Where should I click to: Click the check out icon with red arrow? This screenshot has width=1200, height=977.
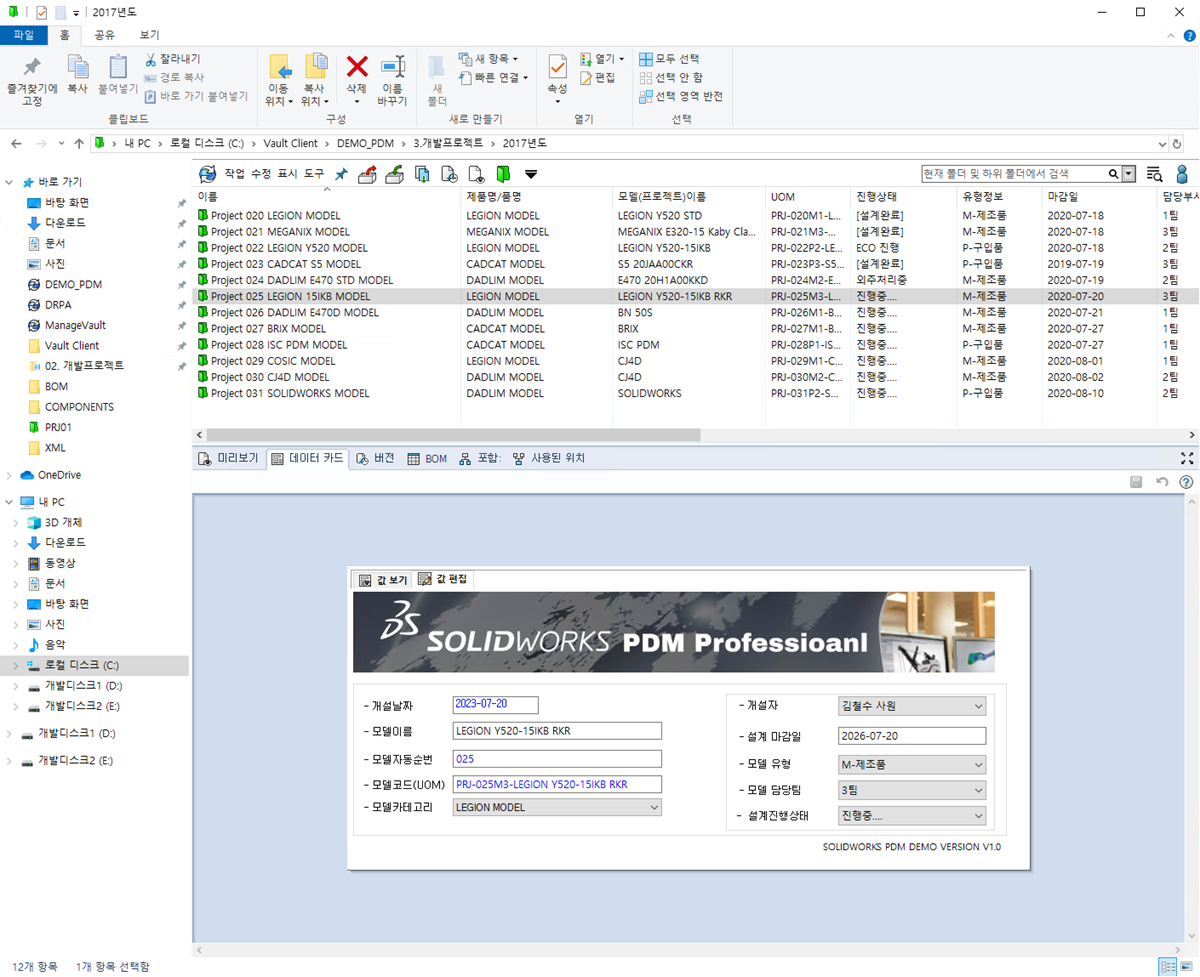pyautogui.click(x=367, y=174)
